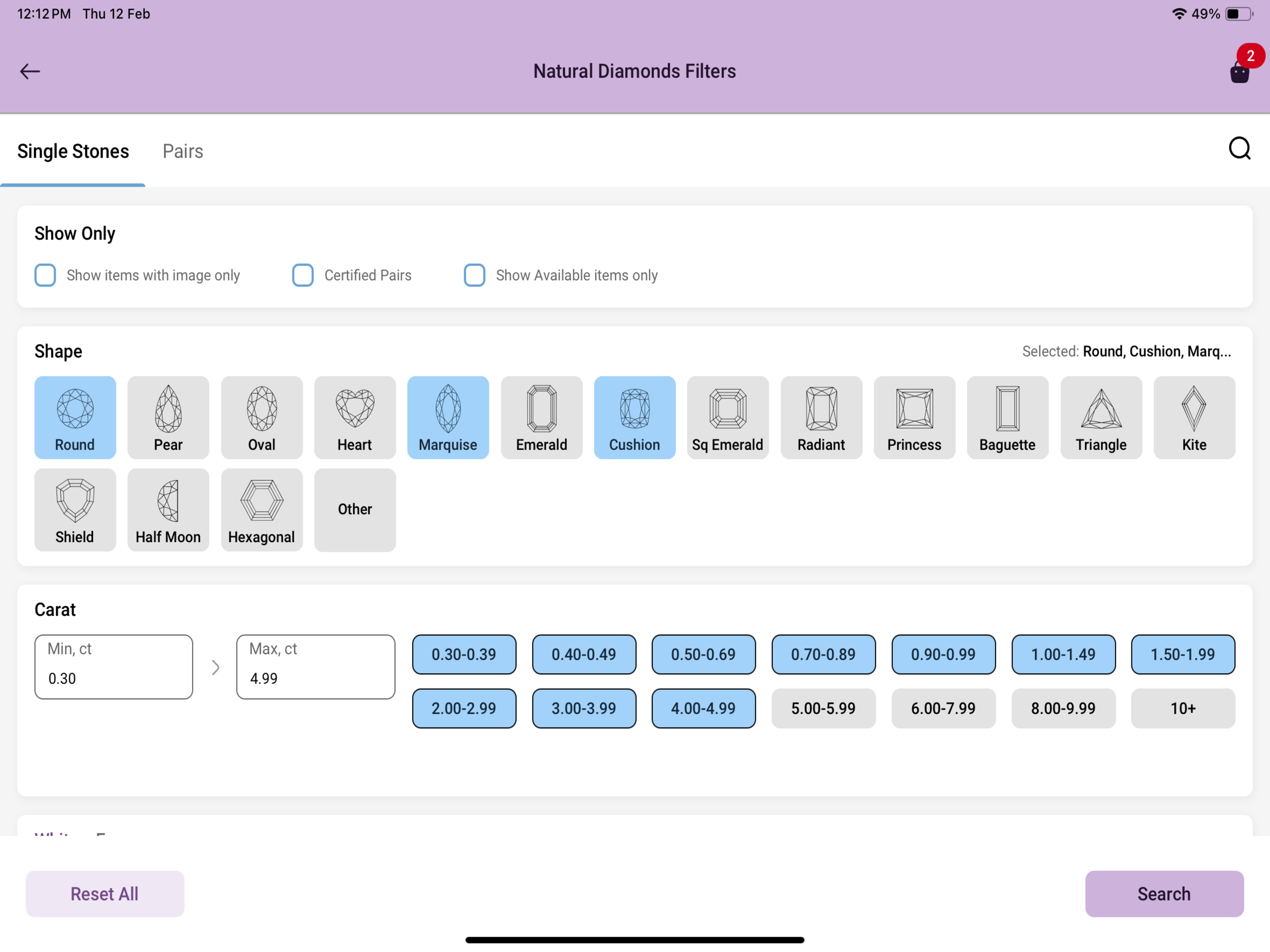Tap the 12:12 PM clock

[x=44, y=14]
